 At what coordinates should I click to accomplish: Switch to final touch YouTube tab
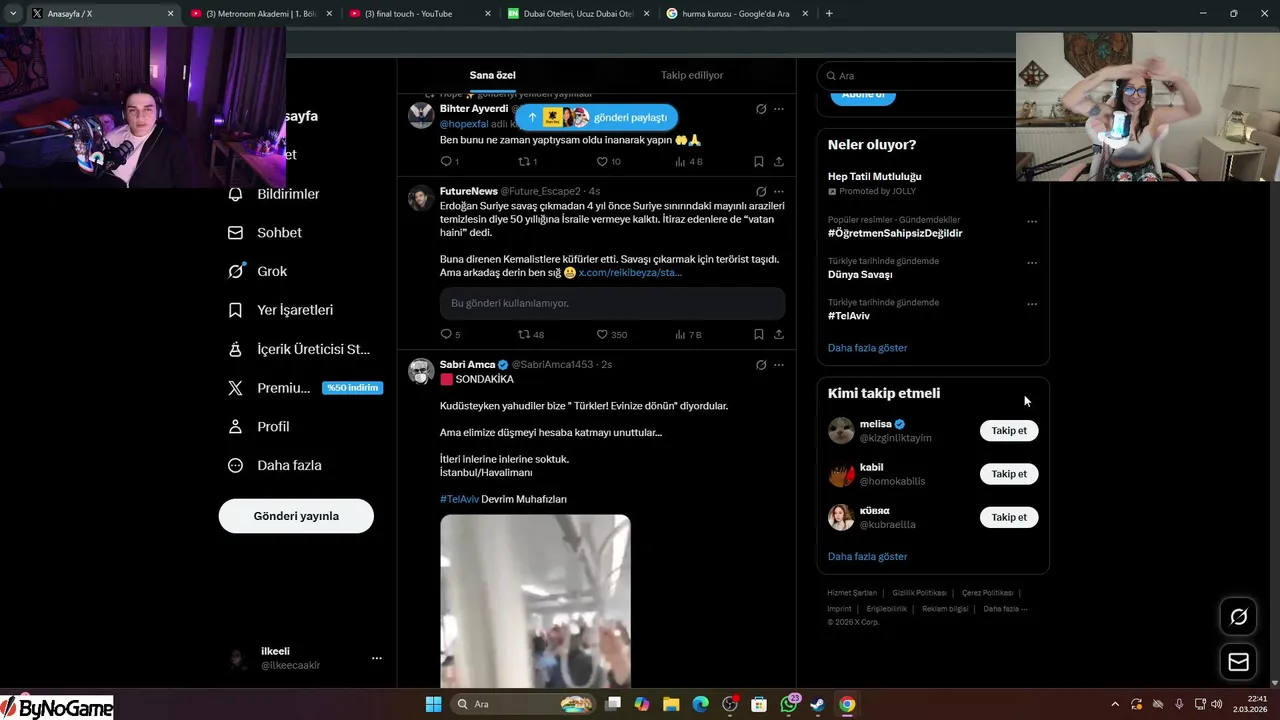(x=420, y=13)
